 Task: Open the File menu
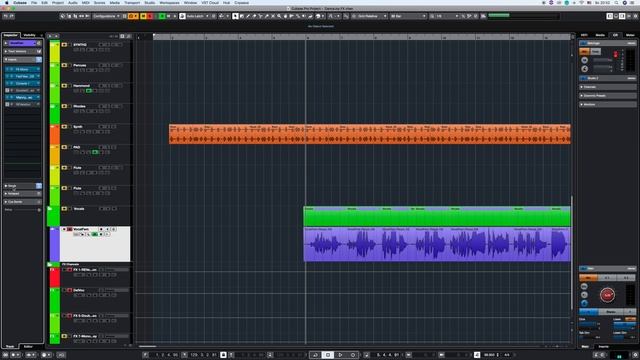(34, 2)
